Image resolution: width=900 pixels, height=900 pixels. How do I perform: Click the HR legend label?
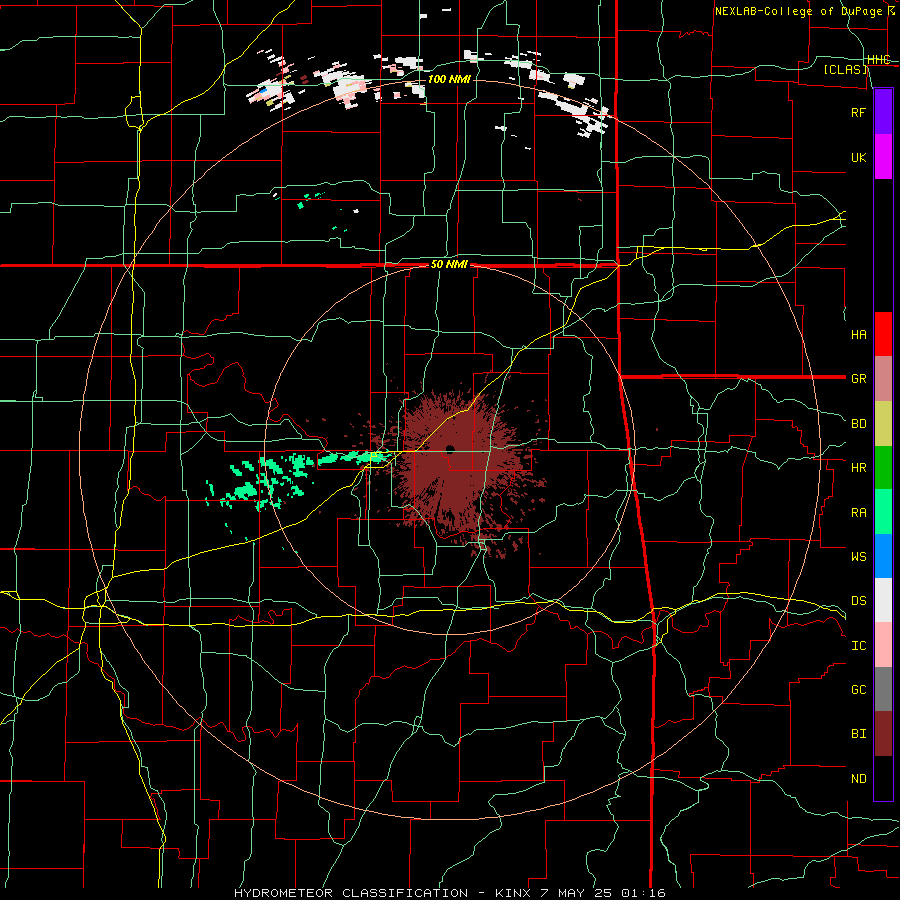point(858,468)
